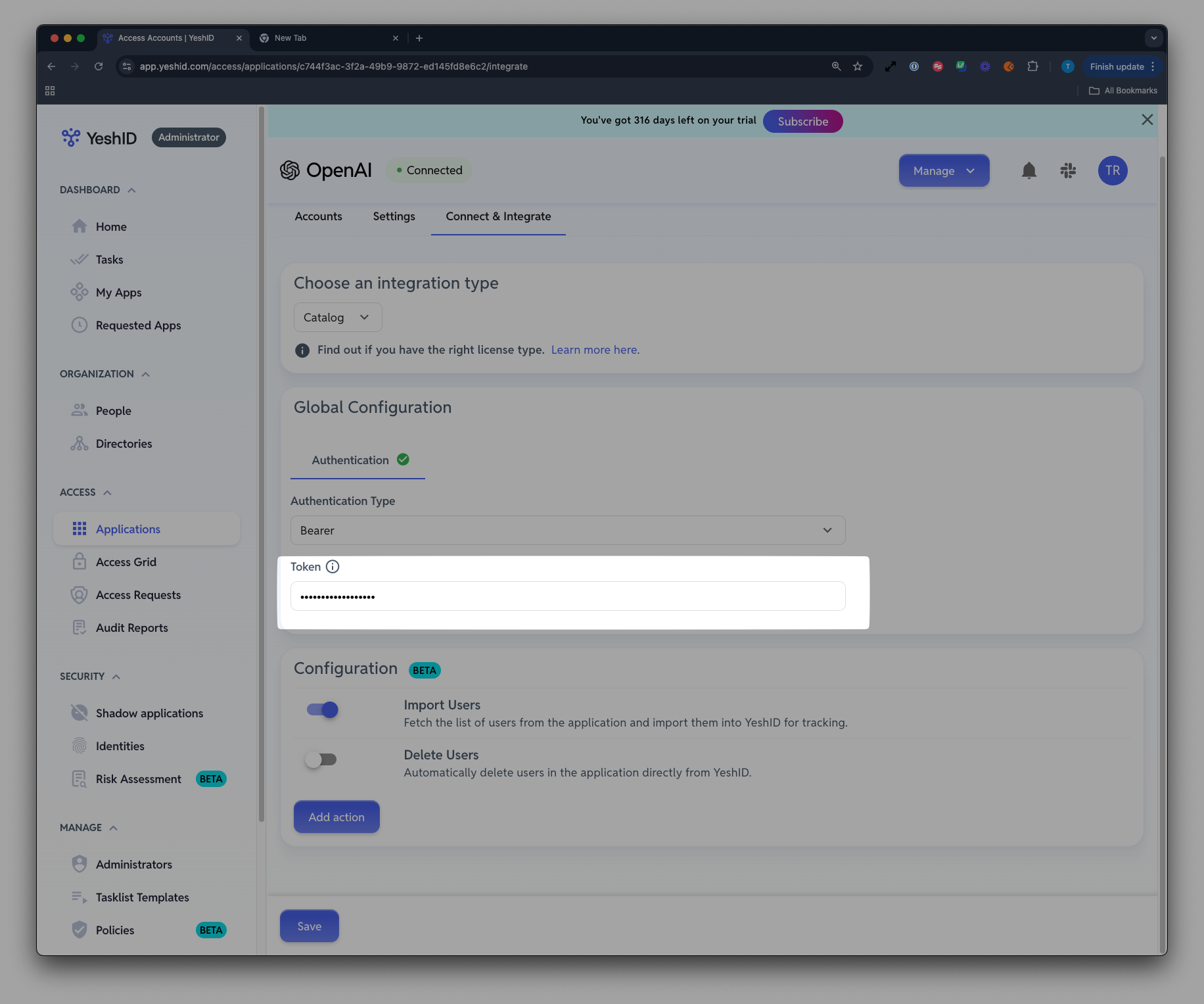Open the Catalog integration type dropdown

[338, 318]
